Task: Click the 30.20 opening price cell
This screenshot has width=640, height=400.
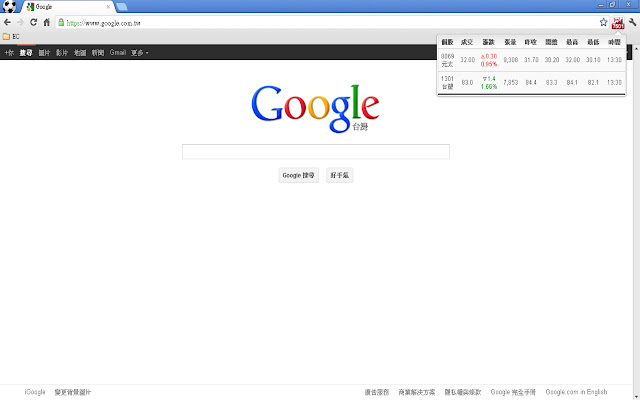Action: click(552, 60)
